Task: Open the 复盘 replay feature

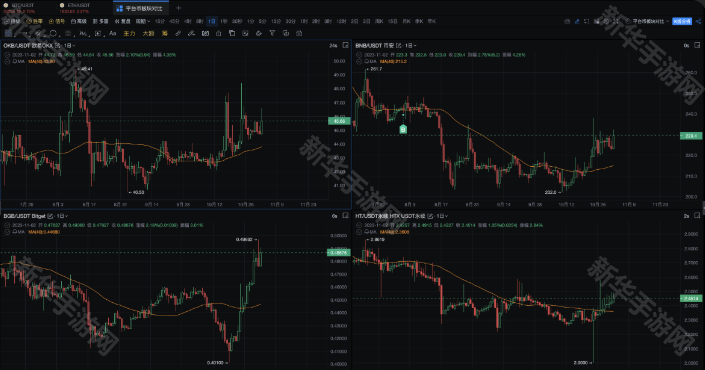Action: [x=122, y=21]
